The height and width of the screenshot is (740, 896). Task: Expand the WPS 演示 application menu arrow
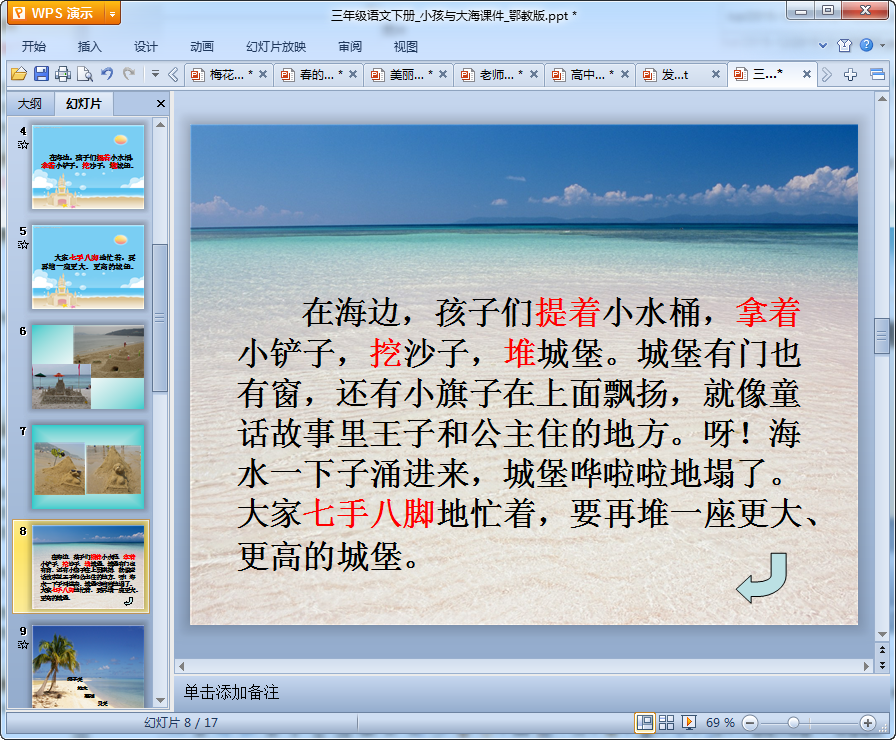click(113, 14)
